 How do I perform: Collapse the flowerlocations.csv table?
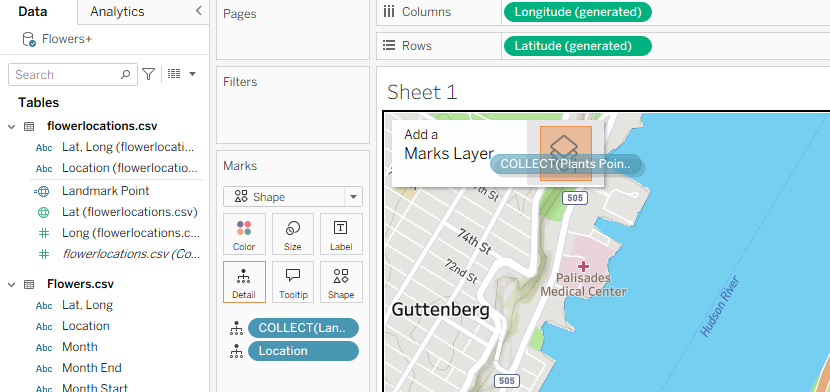point(12,126)
